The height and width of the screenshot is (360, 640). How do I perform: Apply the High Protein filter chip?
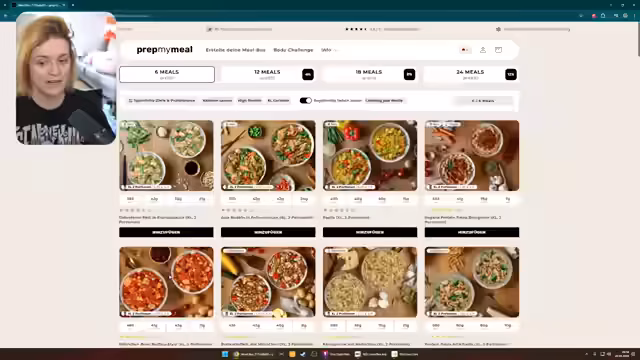coord(250,100)
